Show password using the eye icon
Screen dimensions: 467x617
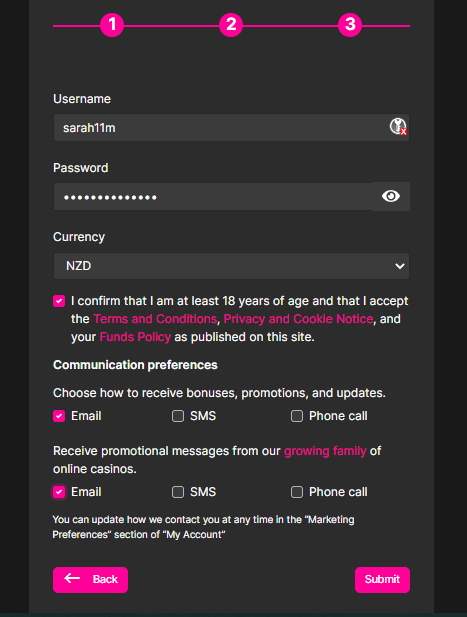(391, 196)
